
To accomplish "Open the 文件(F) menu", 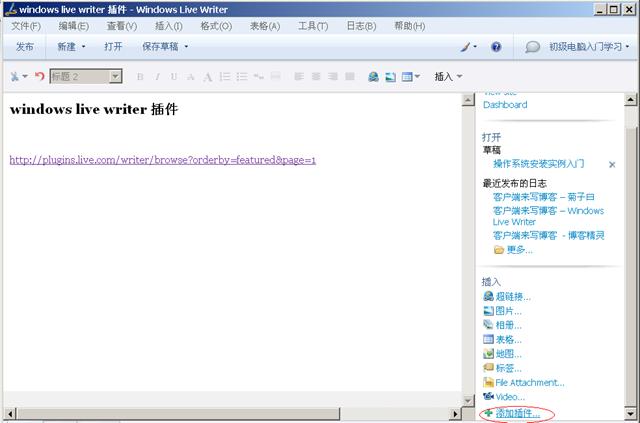I will [x=26, y=26].
